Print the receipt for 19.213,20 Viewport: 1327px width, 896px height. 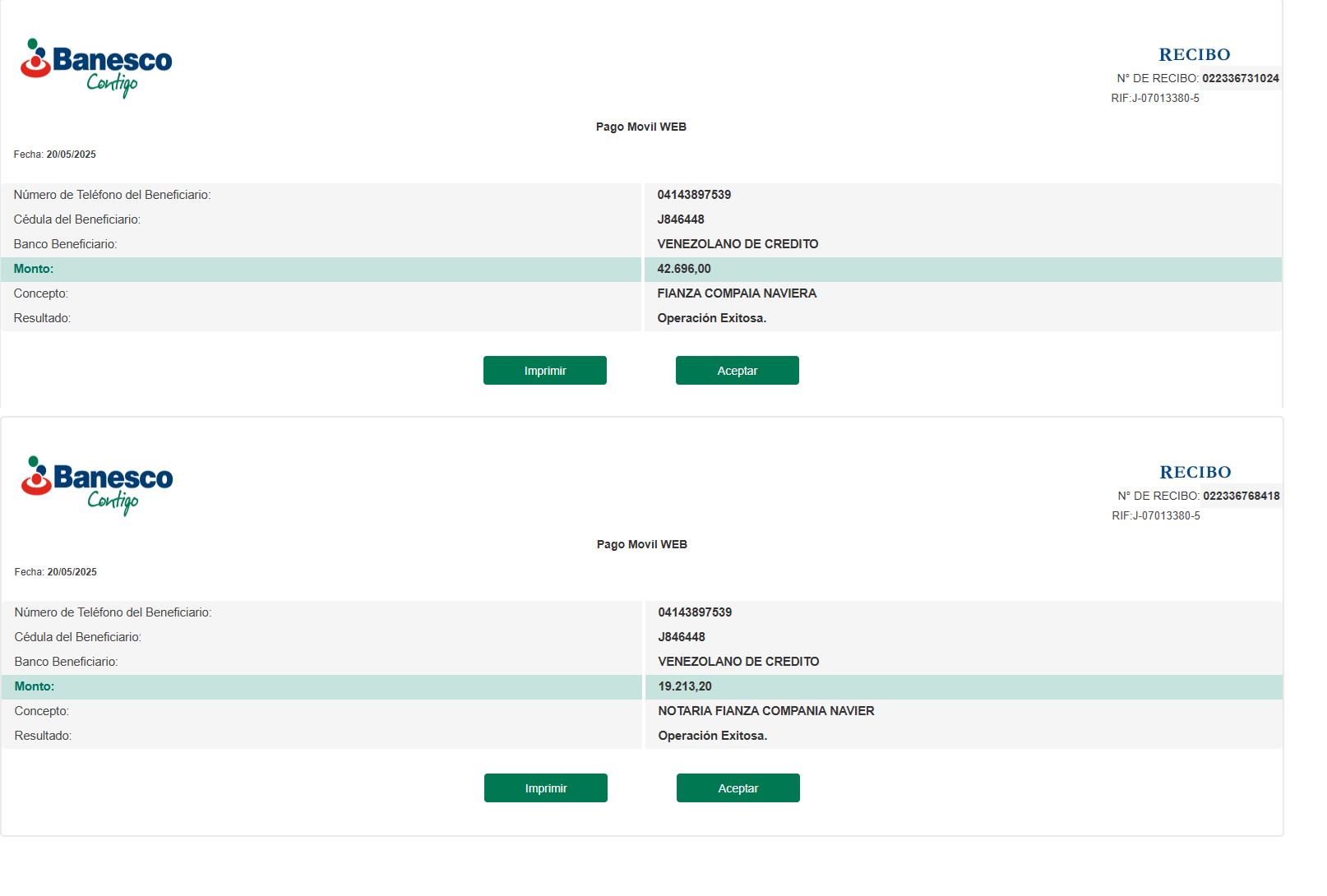point(545,788)
